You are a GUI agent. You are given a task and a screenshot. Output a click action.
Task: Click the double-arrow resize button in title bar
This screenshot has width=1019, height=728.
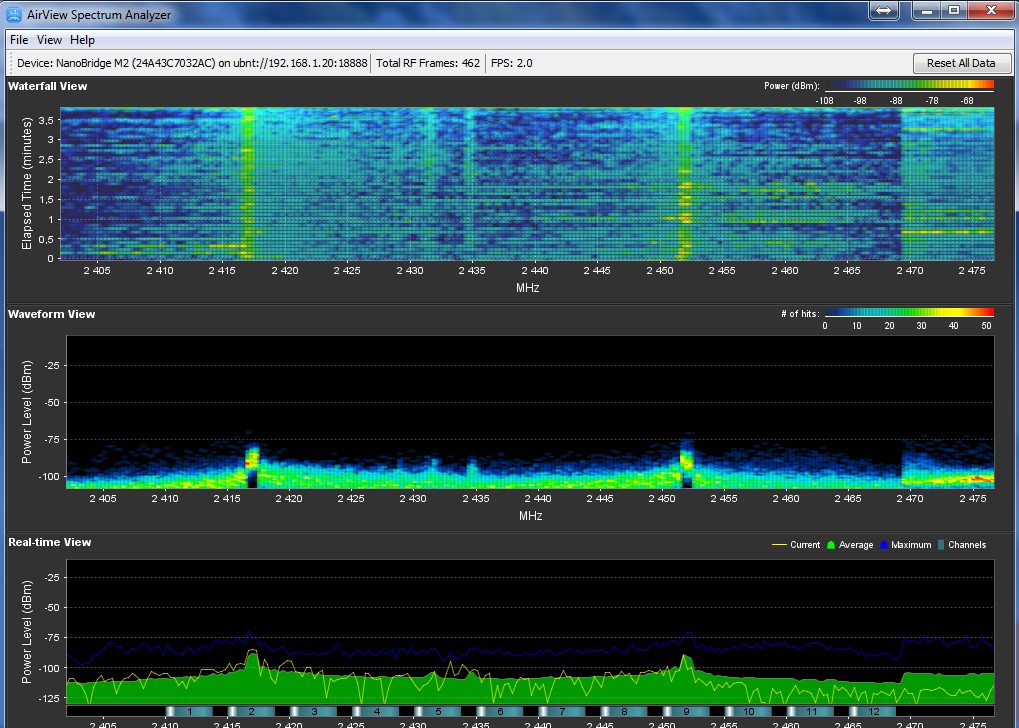[884, 10]
